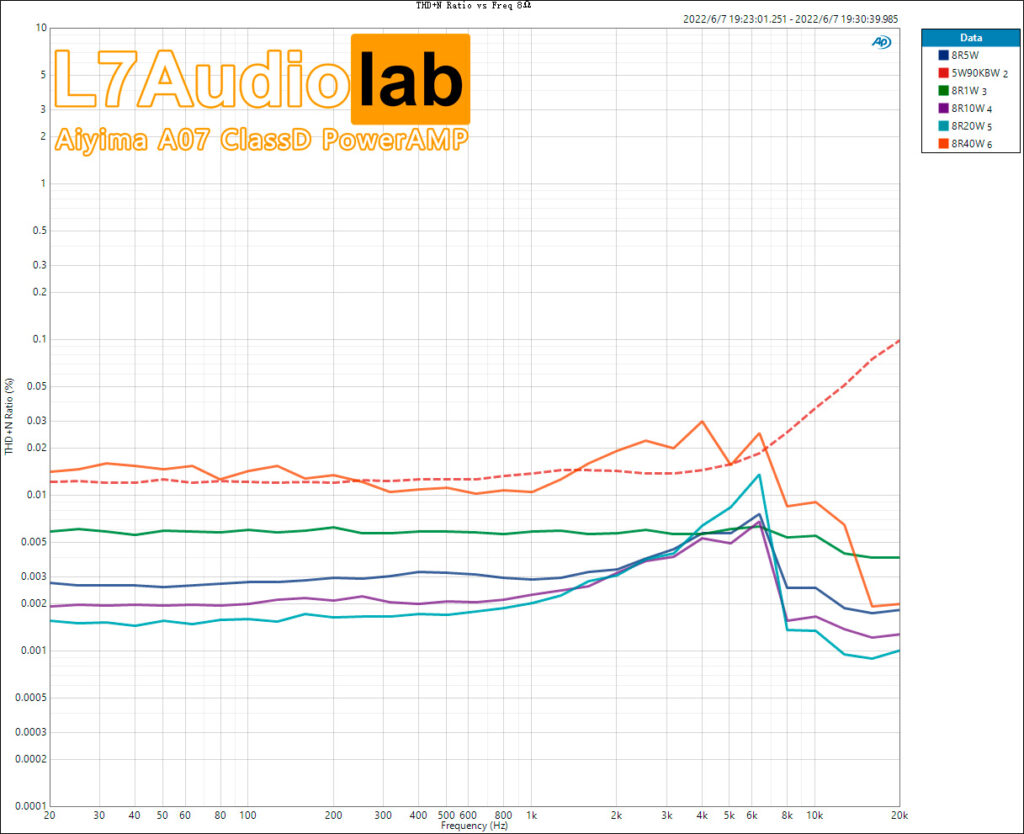Open the 8R20W legend entry
Image resolution: width=1024 pixels, height=834 pixels.
966,124
